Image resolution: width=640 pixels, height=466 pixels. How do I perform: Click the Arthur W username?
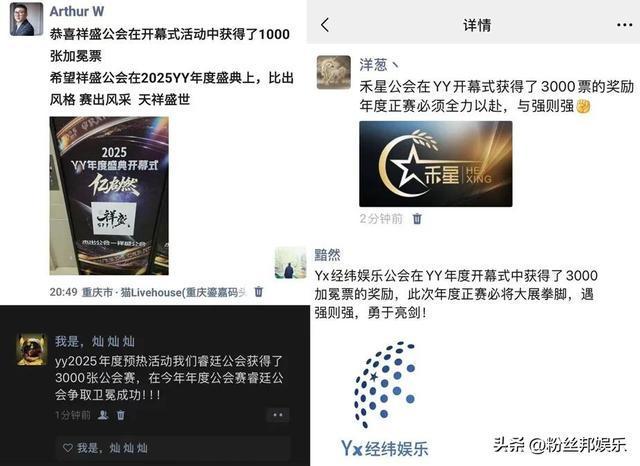[x=77, y=11]
